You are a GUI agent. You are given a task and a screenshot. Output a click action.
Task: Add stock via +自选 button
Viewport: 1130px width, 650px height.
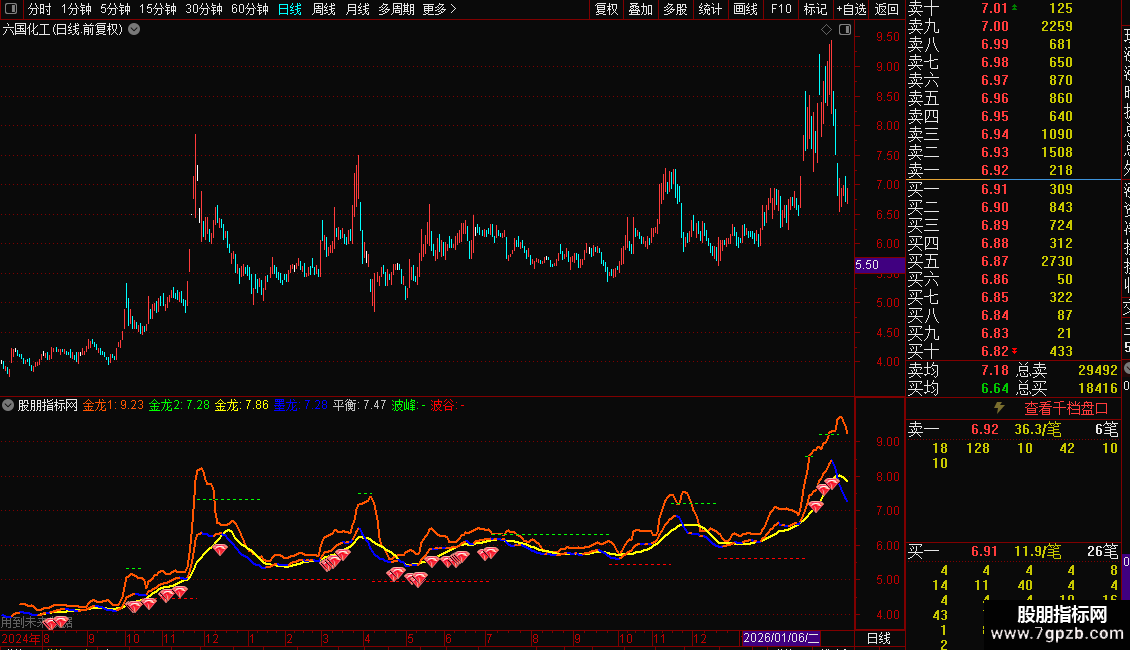point(851,9)
